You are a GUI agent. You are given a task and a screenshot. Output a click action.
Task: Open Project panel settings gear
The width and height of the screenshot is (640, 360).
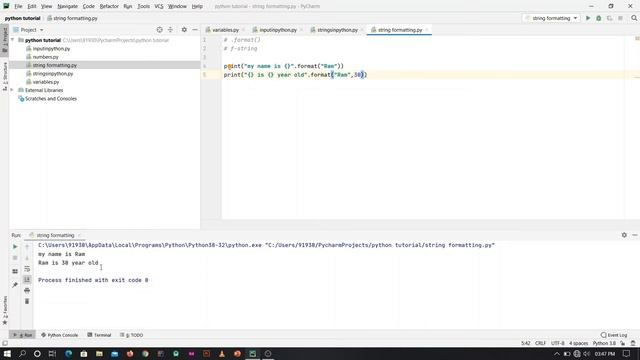coord(184,30)
